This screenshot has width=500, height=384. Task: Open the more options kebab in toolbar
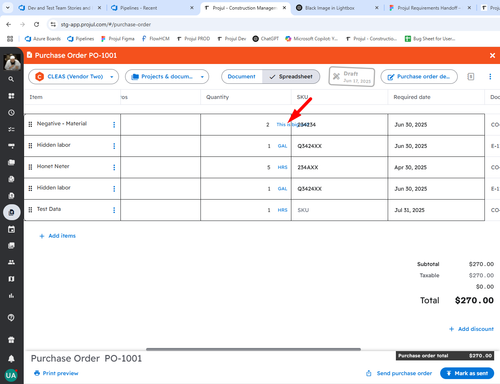pos(490,77)
